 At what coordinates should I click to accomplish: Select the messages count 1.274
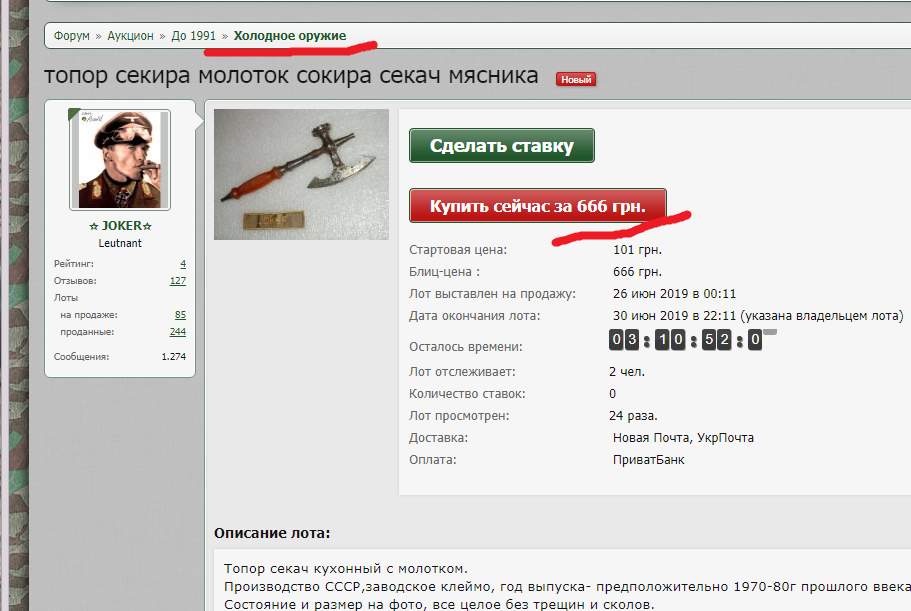coord(174,357)
